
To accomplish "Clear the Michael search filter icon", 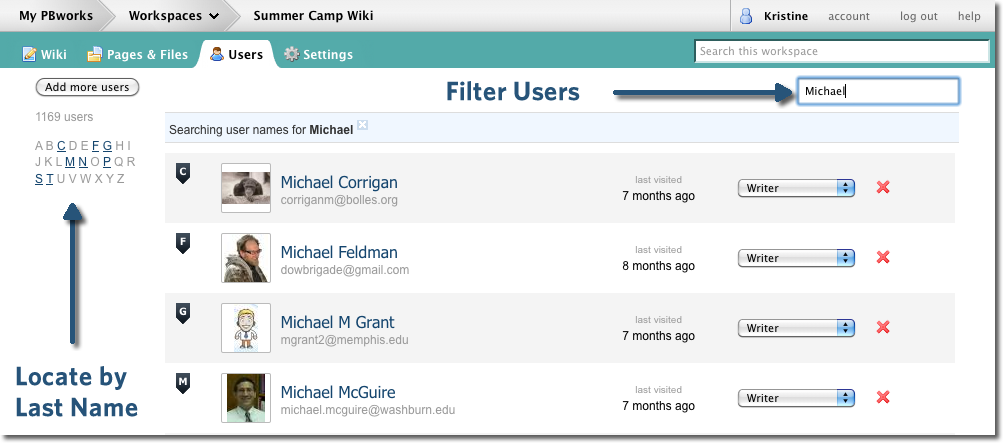I will pyautogui.click(x=363, y=125).
